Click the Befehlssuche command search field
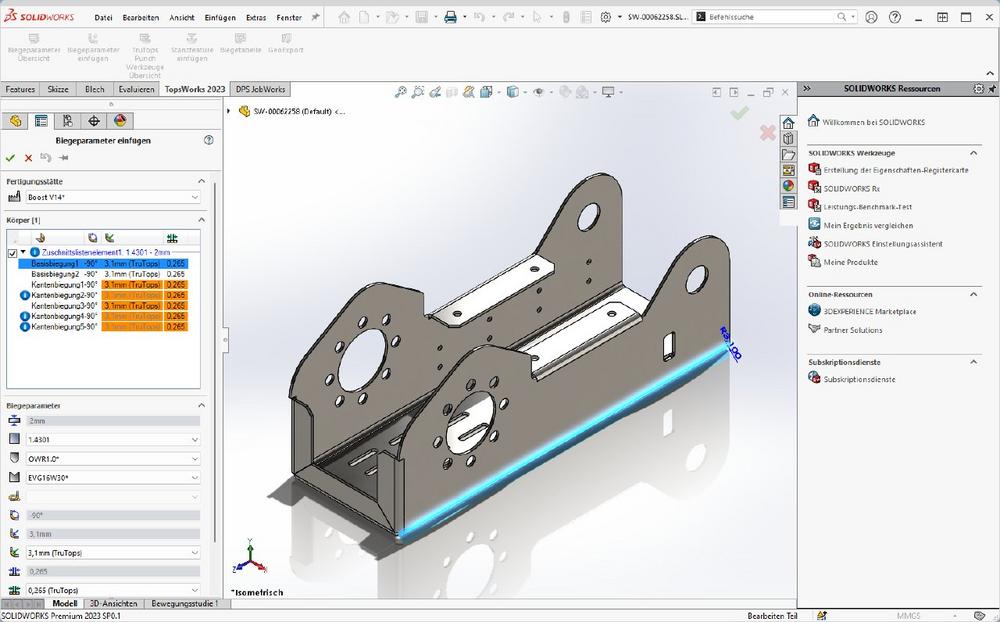 coord(774,17)
